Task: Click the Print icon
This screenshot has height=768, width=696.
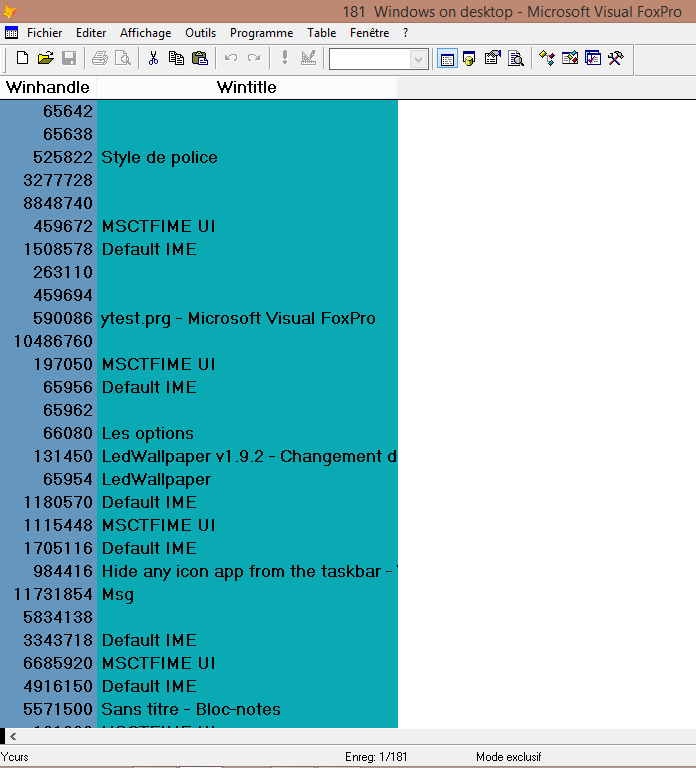Action: tap(100, 58)
